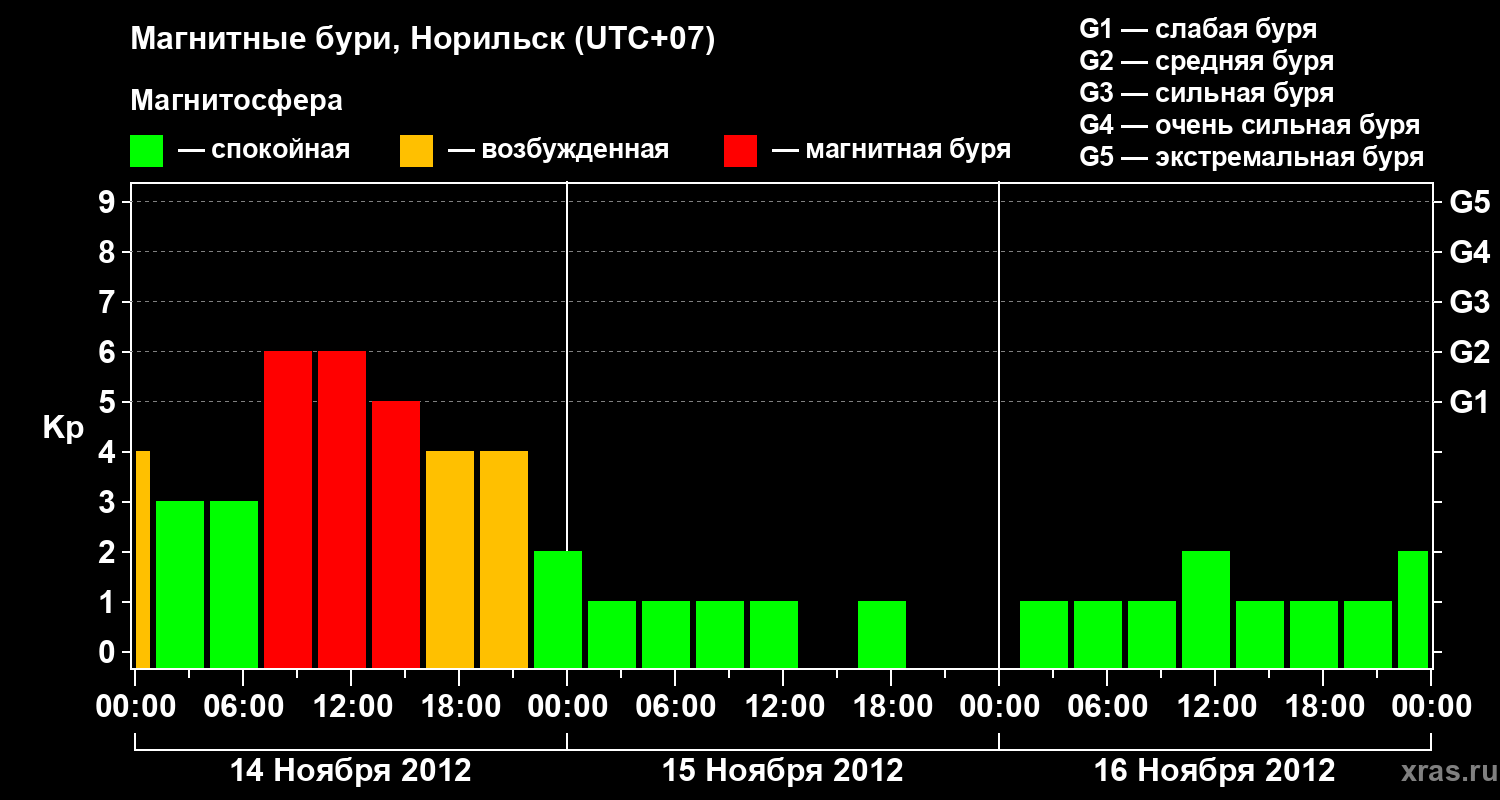Click the 'Магнитосфера' heading
Image resolution: width=1500 pixels, height=800 pixels.
(x=237, y=101)
